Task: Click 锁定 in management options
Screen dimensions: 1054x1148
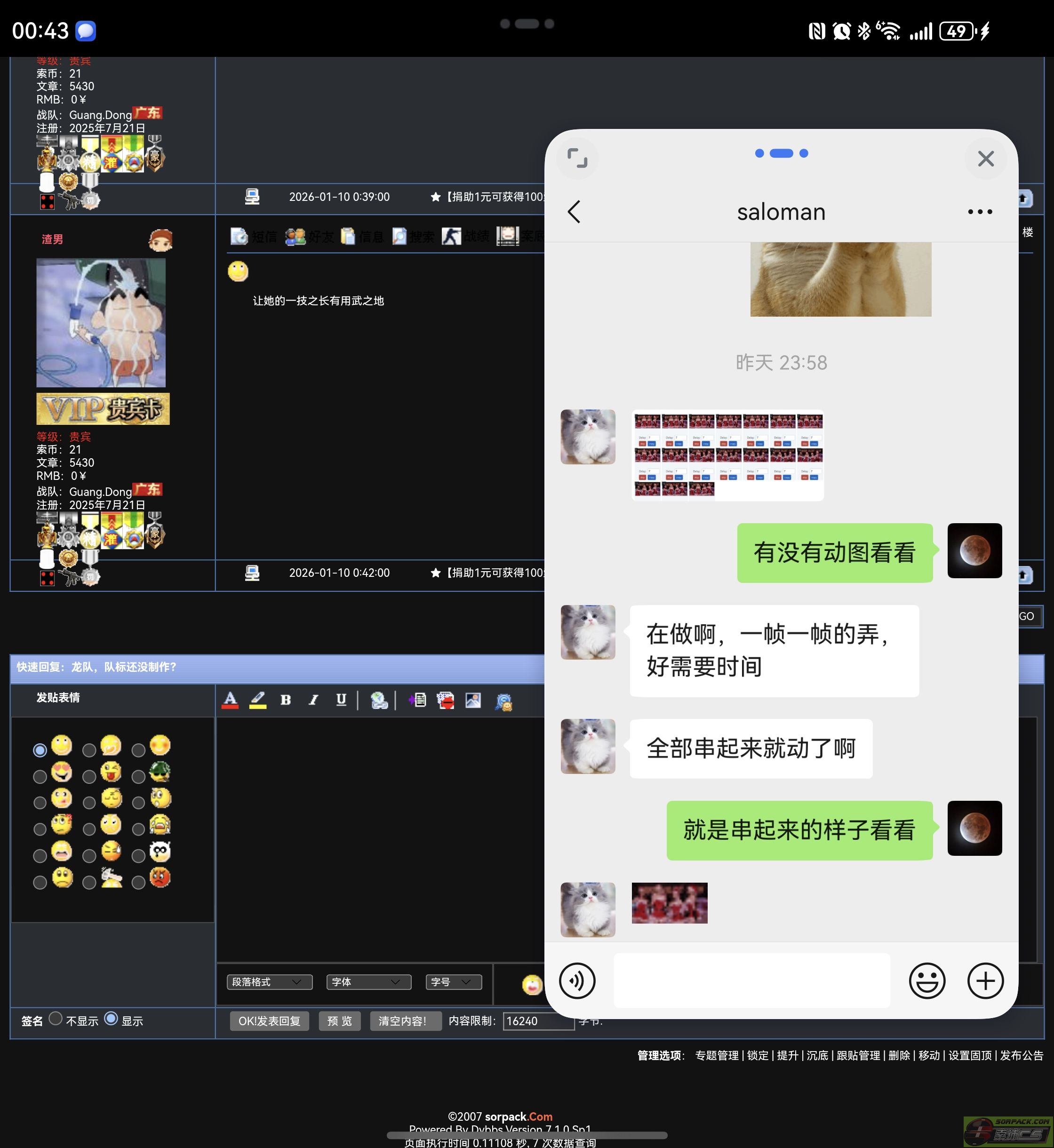Action: (758, 1056)
